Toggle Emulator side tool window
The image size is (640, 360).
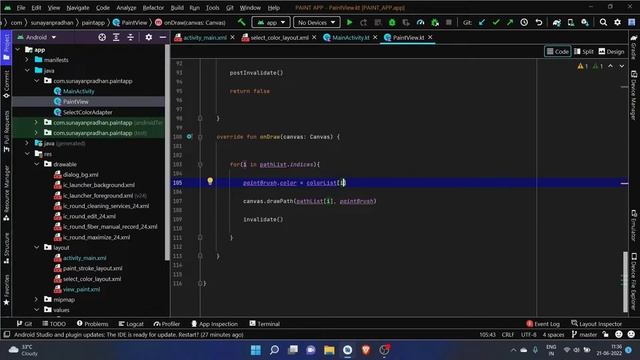633,226
